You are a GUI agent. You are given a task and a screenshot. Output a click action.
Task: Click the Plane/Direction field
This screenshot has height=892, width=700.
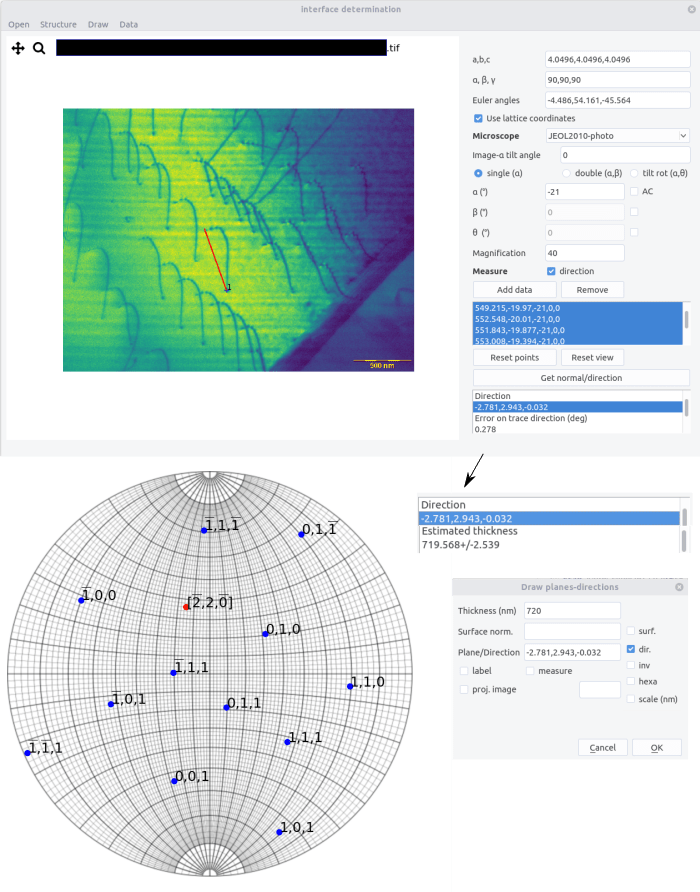pyautogui.click(x=572, y=652)
